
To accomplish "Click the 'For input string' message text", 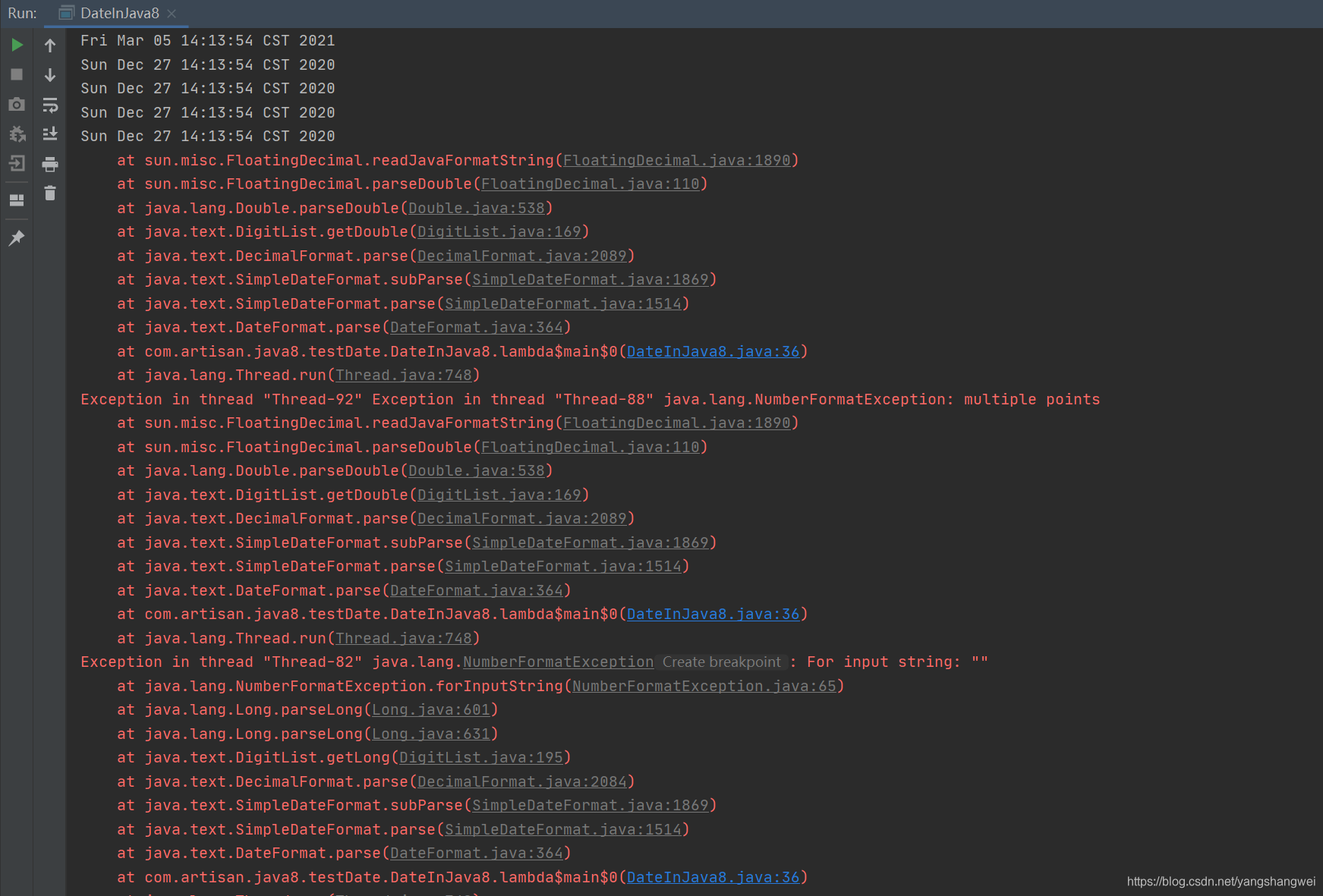I will click(879, 662).
